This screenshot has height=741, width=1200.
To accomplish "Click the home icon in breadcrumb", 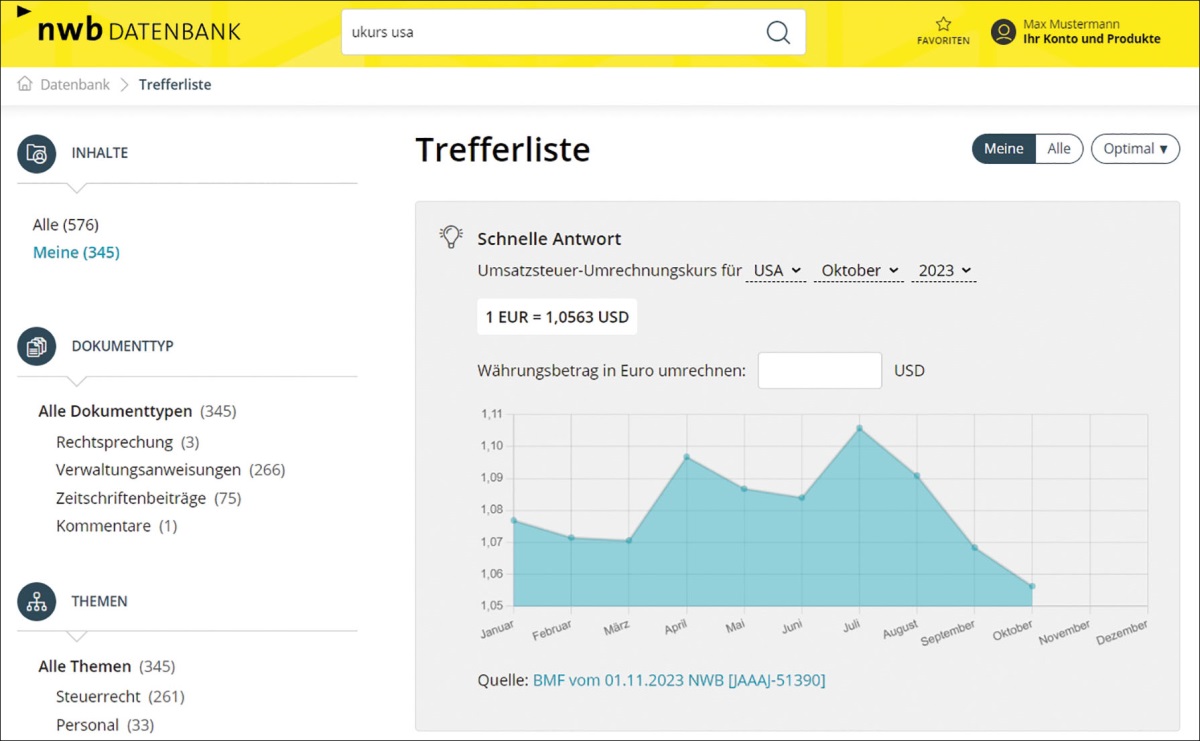I will pyautogui.click(x=25, y=84).
